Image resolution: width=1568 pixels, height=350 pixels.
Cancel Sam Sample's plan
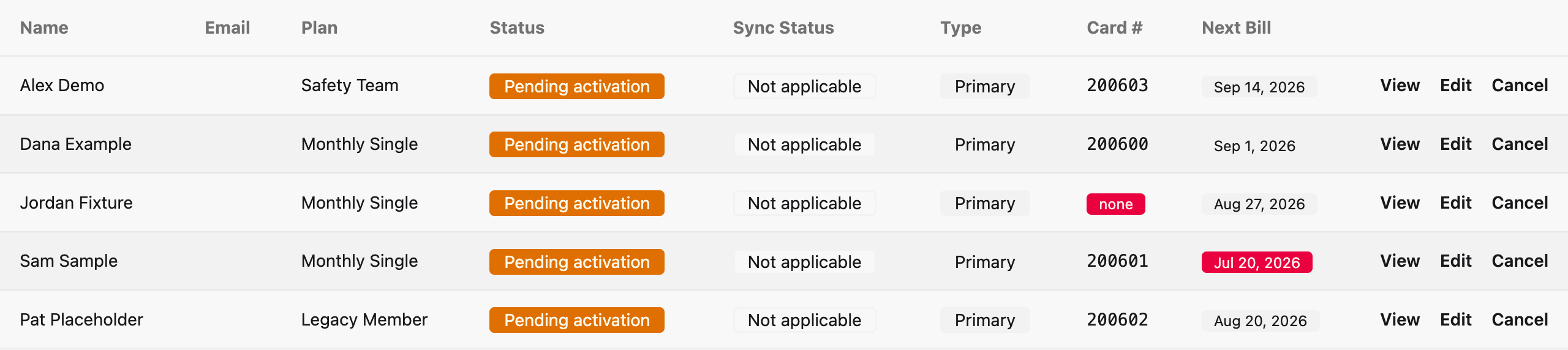1520,261
